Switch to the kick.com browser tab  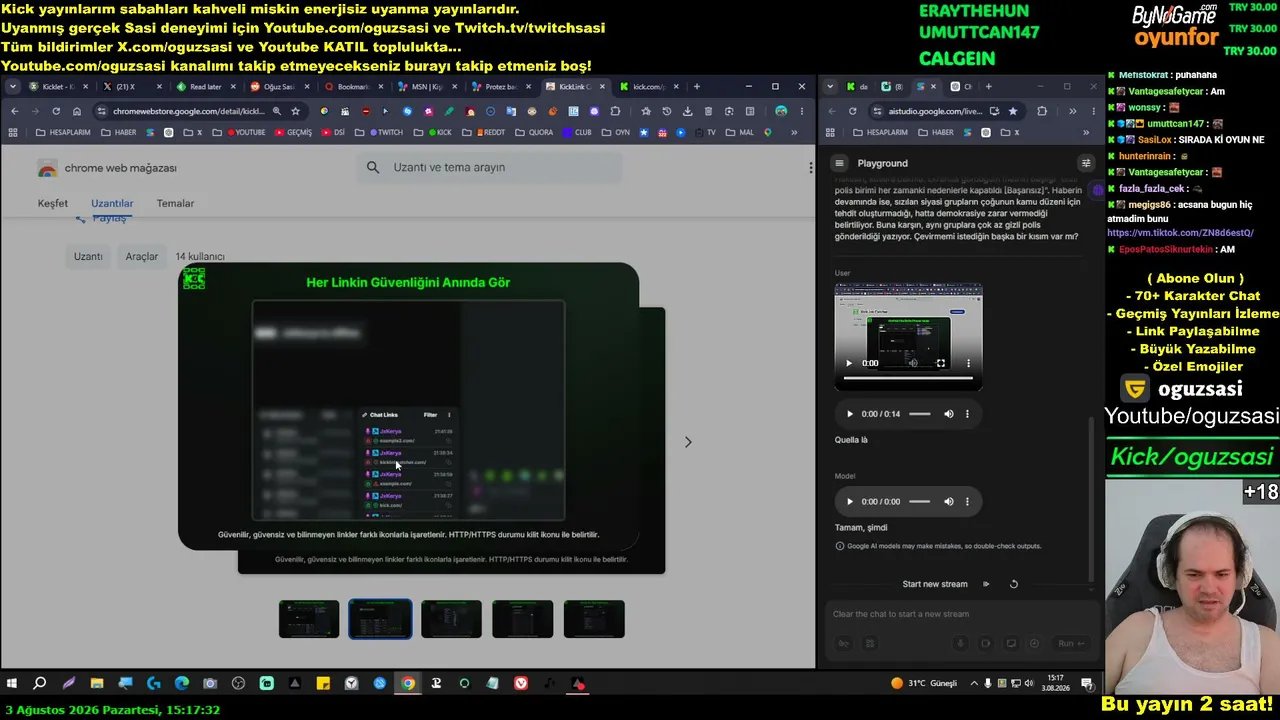649,87
